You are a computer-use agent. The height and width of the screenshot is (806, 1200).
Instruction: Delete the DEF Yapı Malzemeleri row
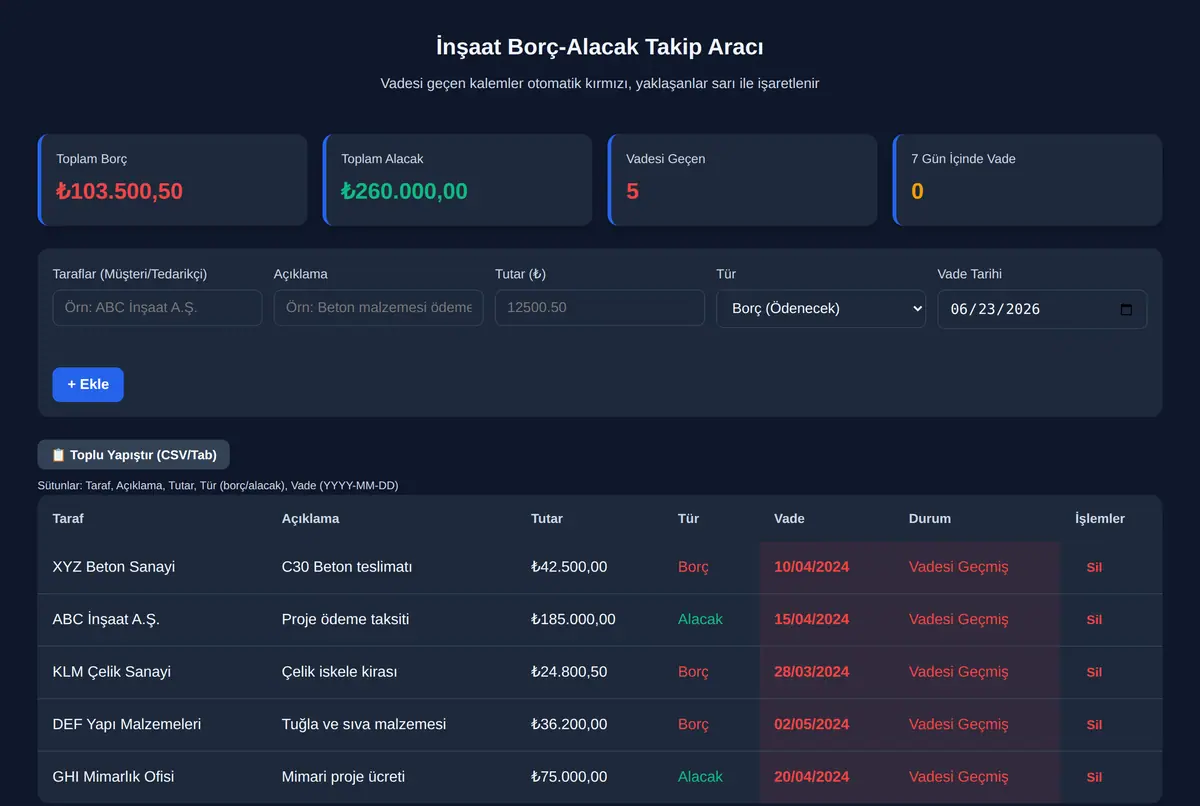tap(1094, 725)
